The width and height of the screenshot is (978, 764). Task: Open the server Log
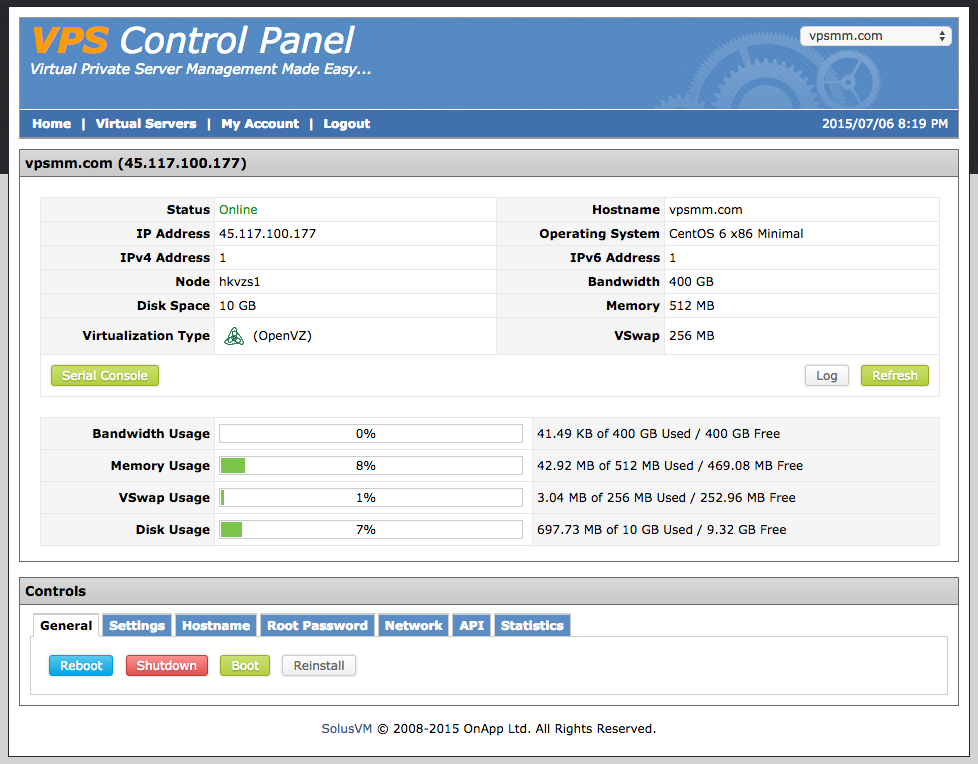tap(826, 376)
